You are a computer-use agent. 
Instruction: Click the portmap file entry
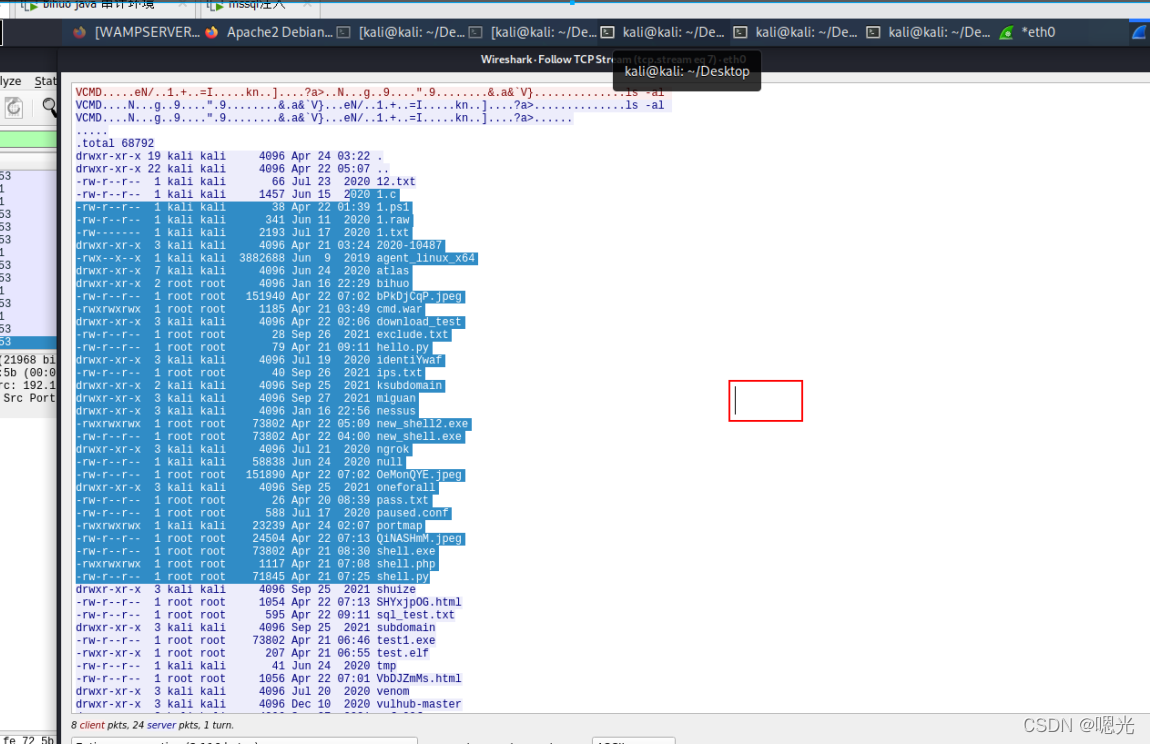point(400,526)
